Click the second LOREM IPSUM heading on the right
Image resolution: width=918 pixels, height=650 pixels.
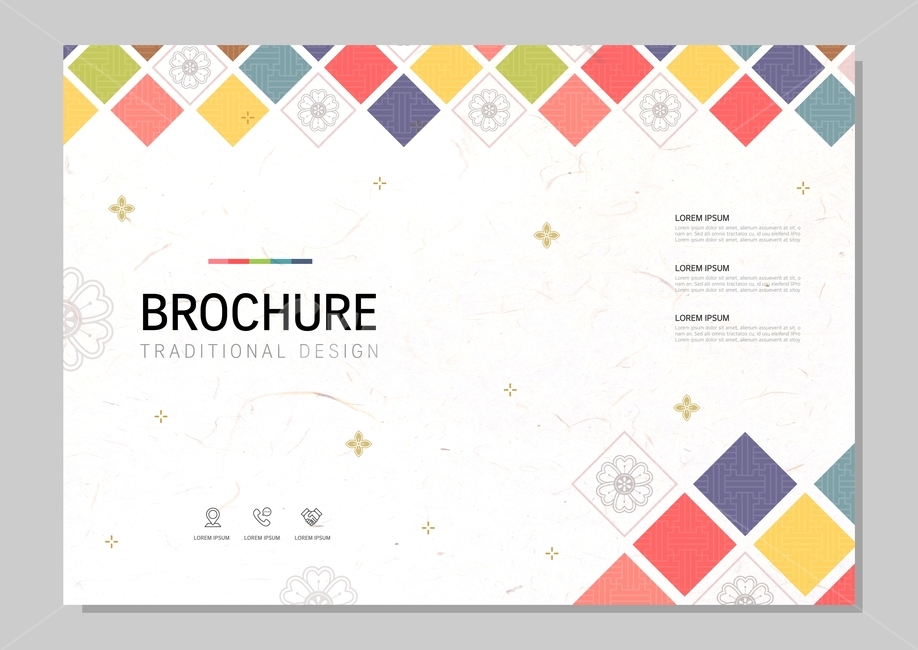pos(702,268)
